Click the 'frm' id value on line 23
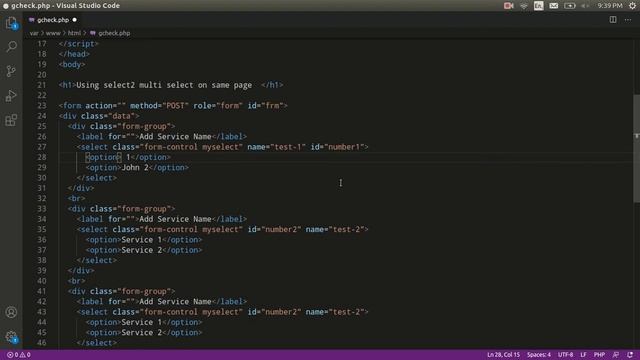 272,105
